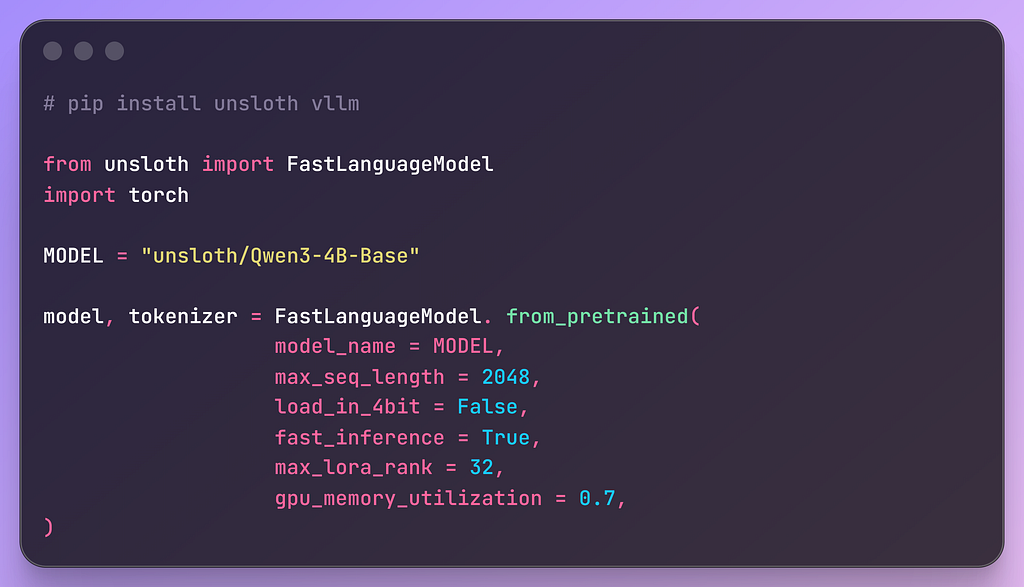Viewport: 1024px width, 587px height.
Task: Click the word FastLanguageModel in import line
Action: click(390, 165)
